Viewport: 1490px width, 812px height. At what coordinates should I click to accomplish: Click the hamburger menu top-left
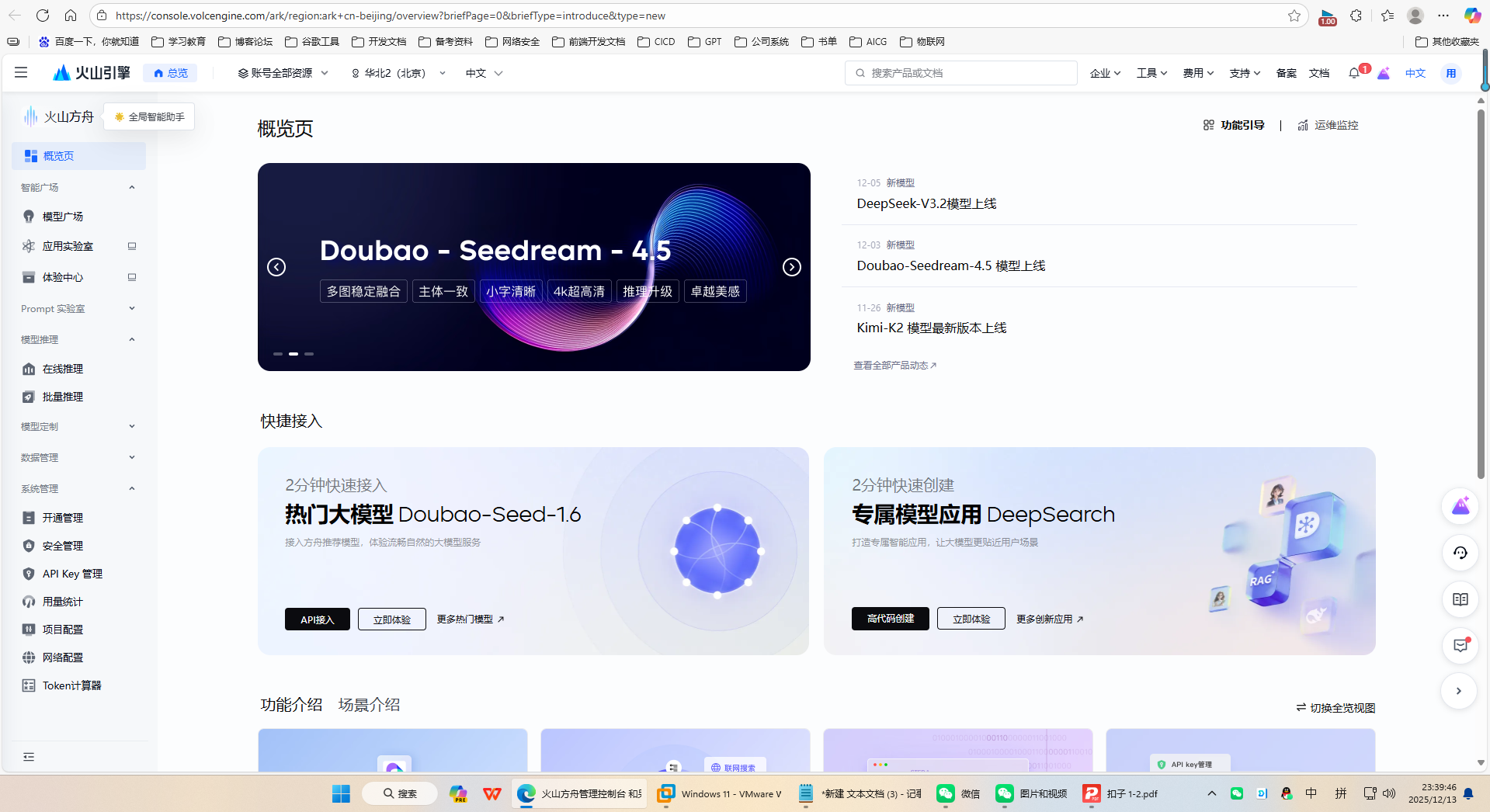(21, 72)
